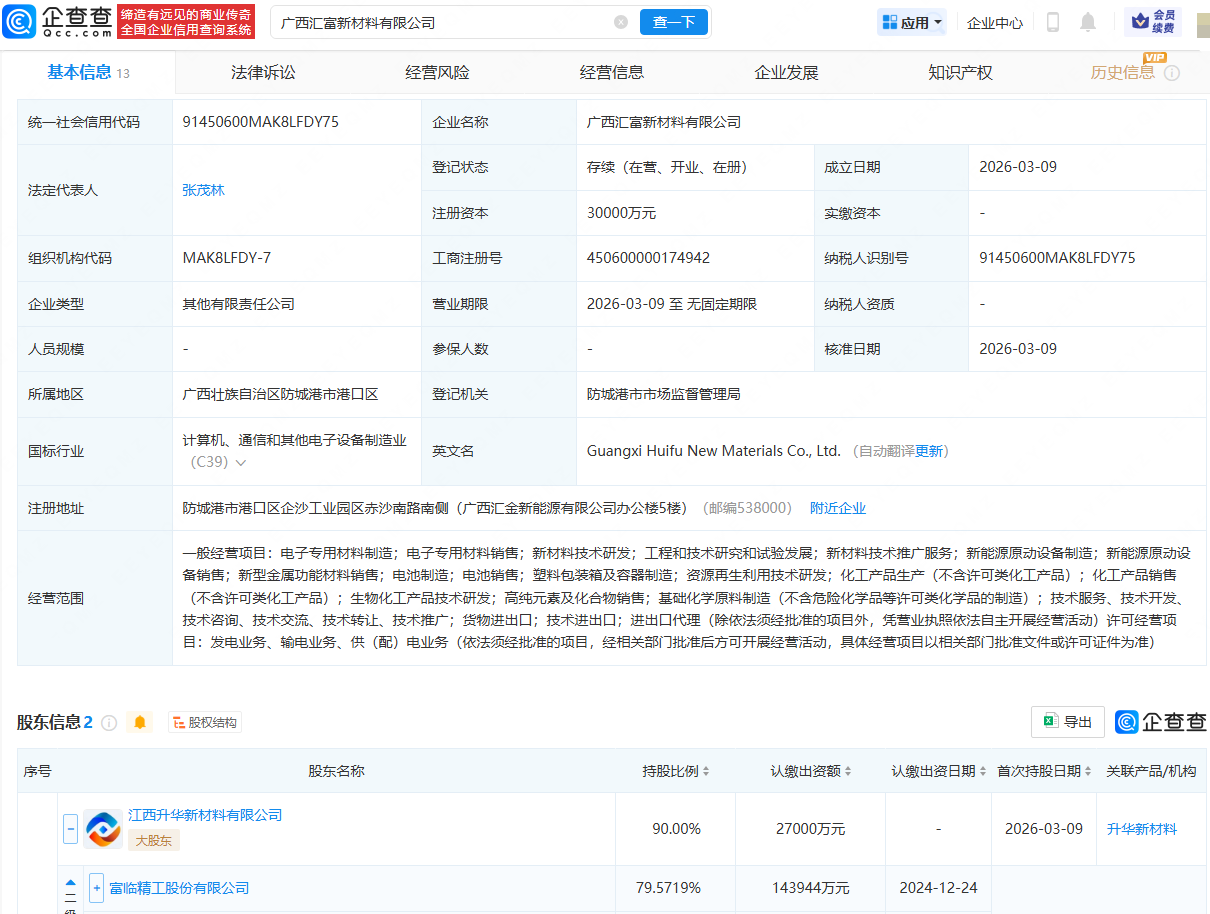Click the 查一下 search button
The height and width of the screenshot is (914, 1210).
coord(673,21)
